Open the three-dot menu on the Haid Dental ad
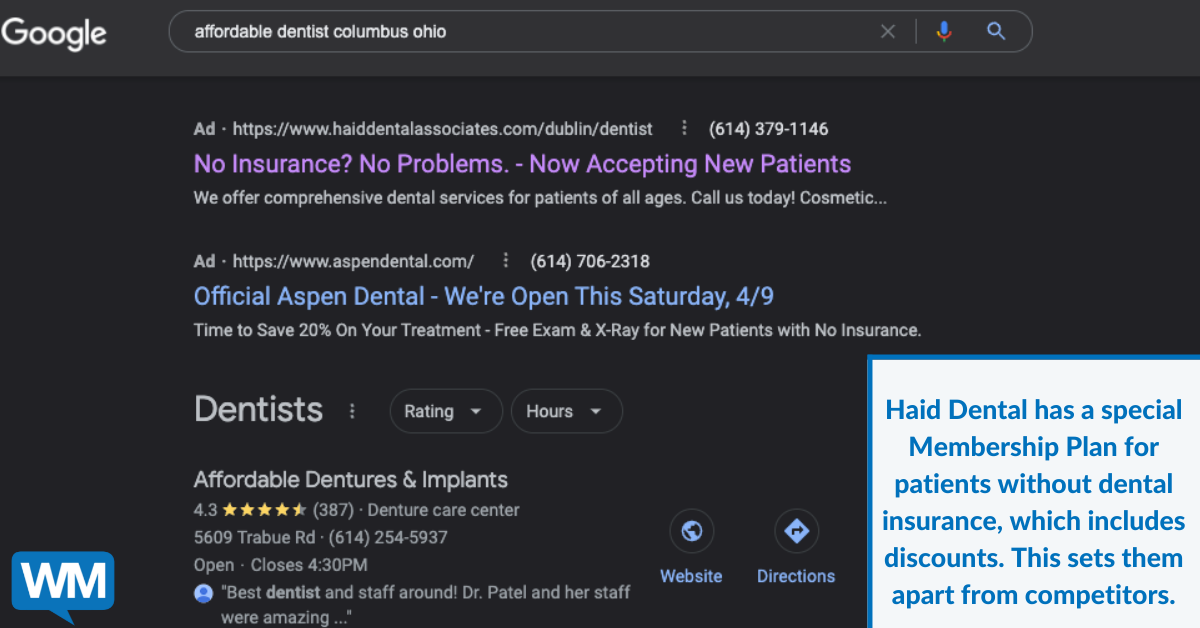 click(x=683, y=128)
